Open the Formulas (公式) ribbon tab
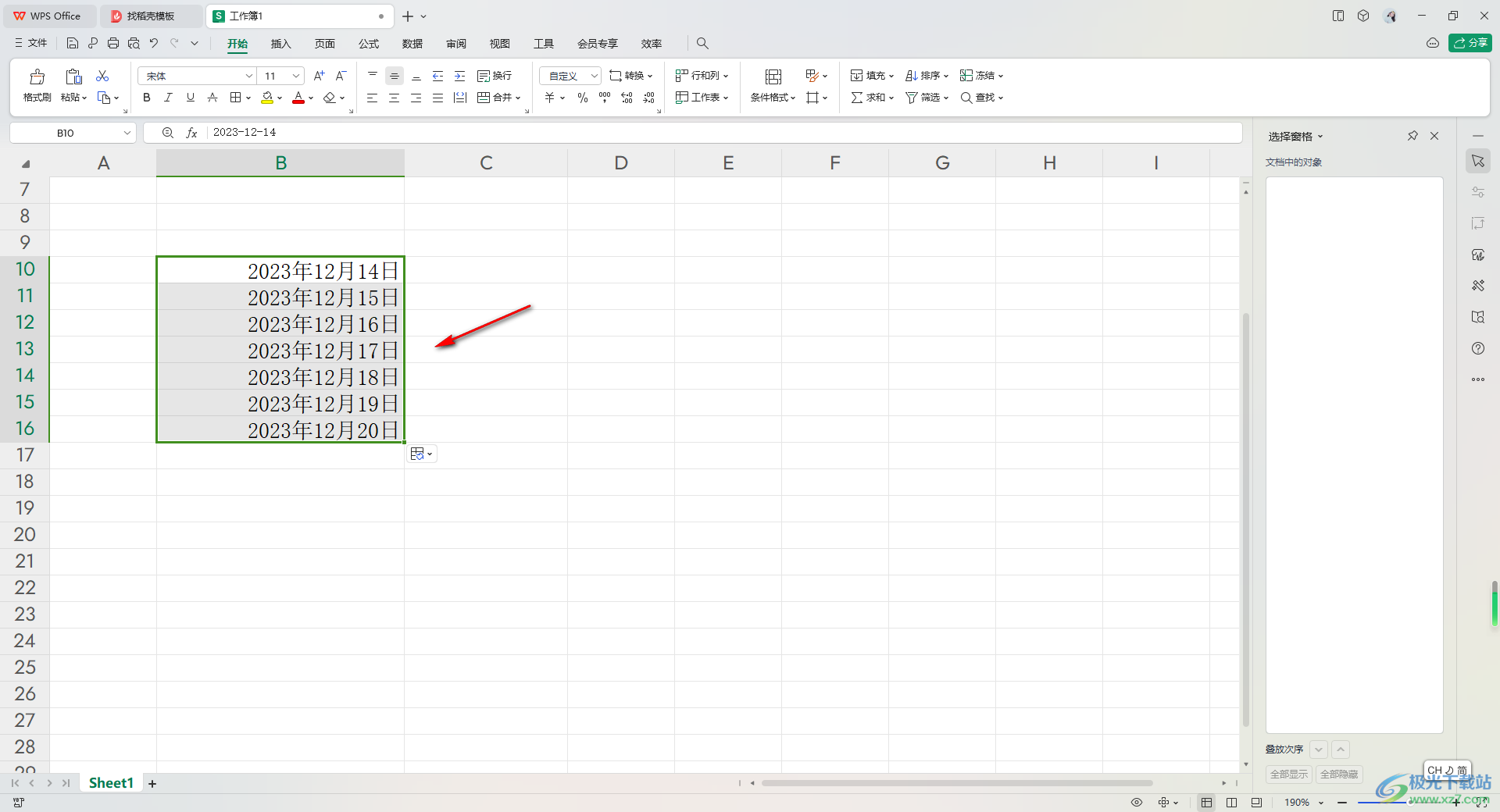The image size is (1500, 812). tap(369, 44)
